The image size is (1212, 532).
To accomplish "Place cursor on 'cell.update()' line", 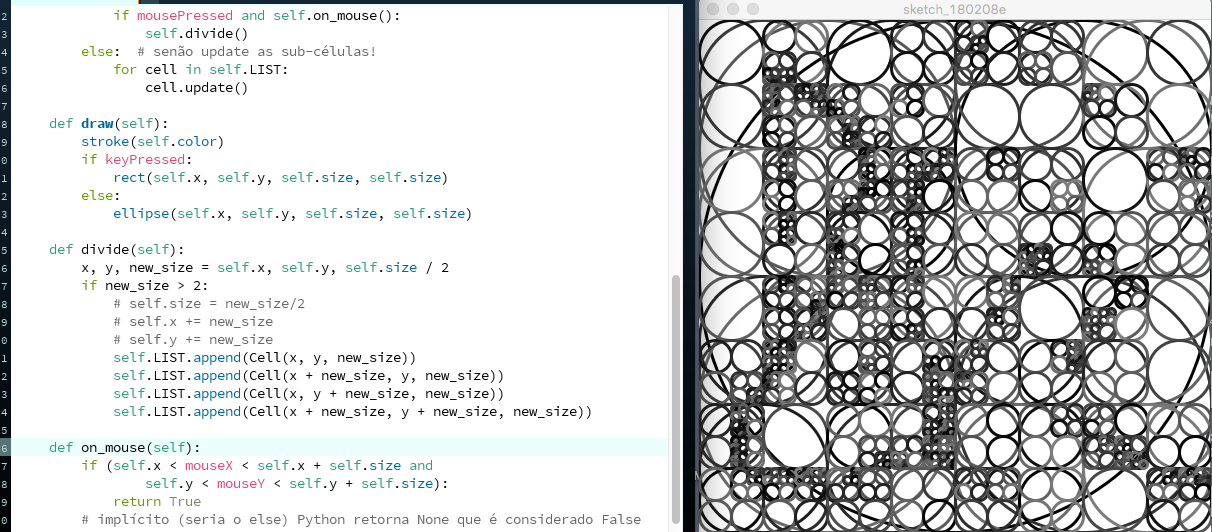I will [196, 87].
